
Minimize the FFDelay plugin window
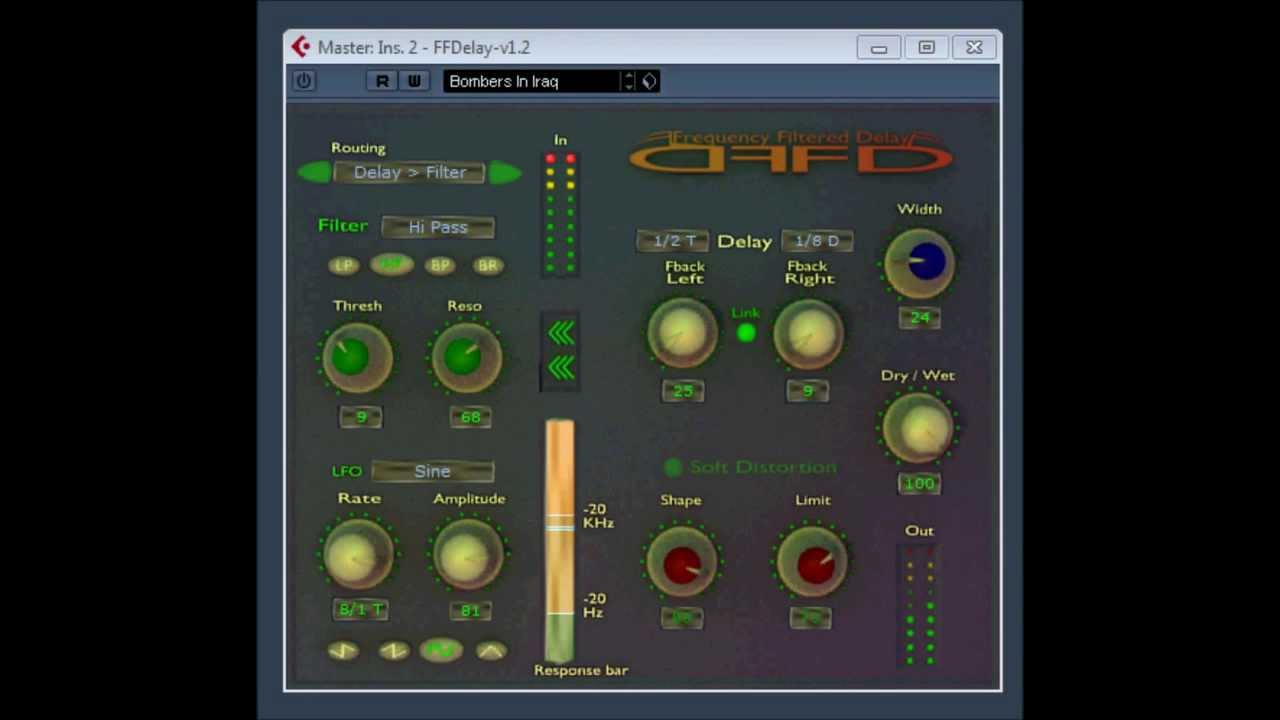[x=879, y=47]
